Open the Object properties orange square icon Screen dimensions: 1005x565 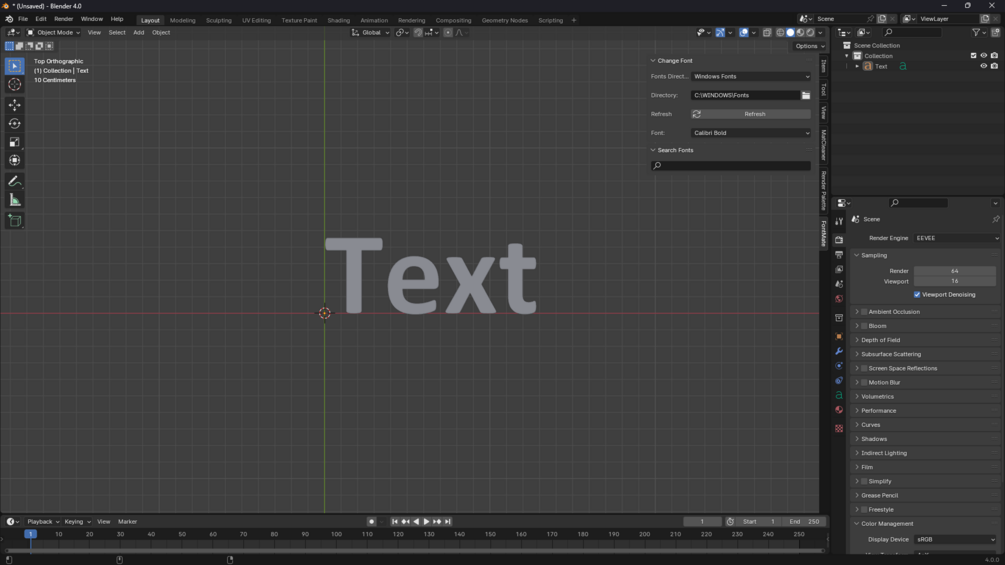[839, 336]
